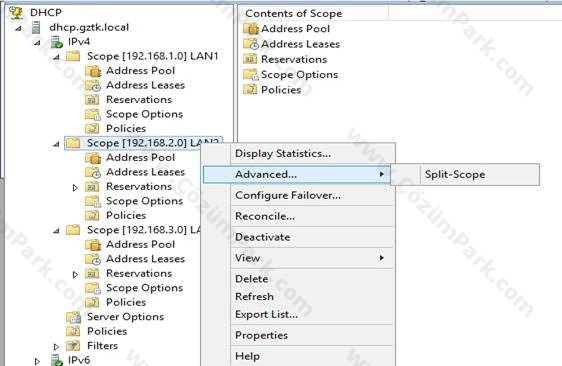Image resolution: width=562 pixels, height=366 pixels.
Task: Open the Advanced... submenu entry
Action: [297, 175]
